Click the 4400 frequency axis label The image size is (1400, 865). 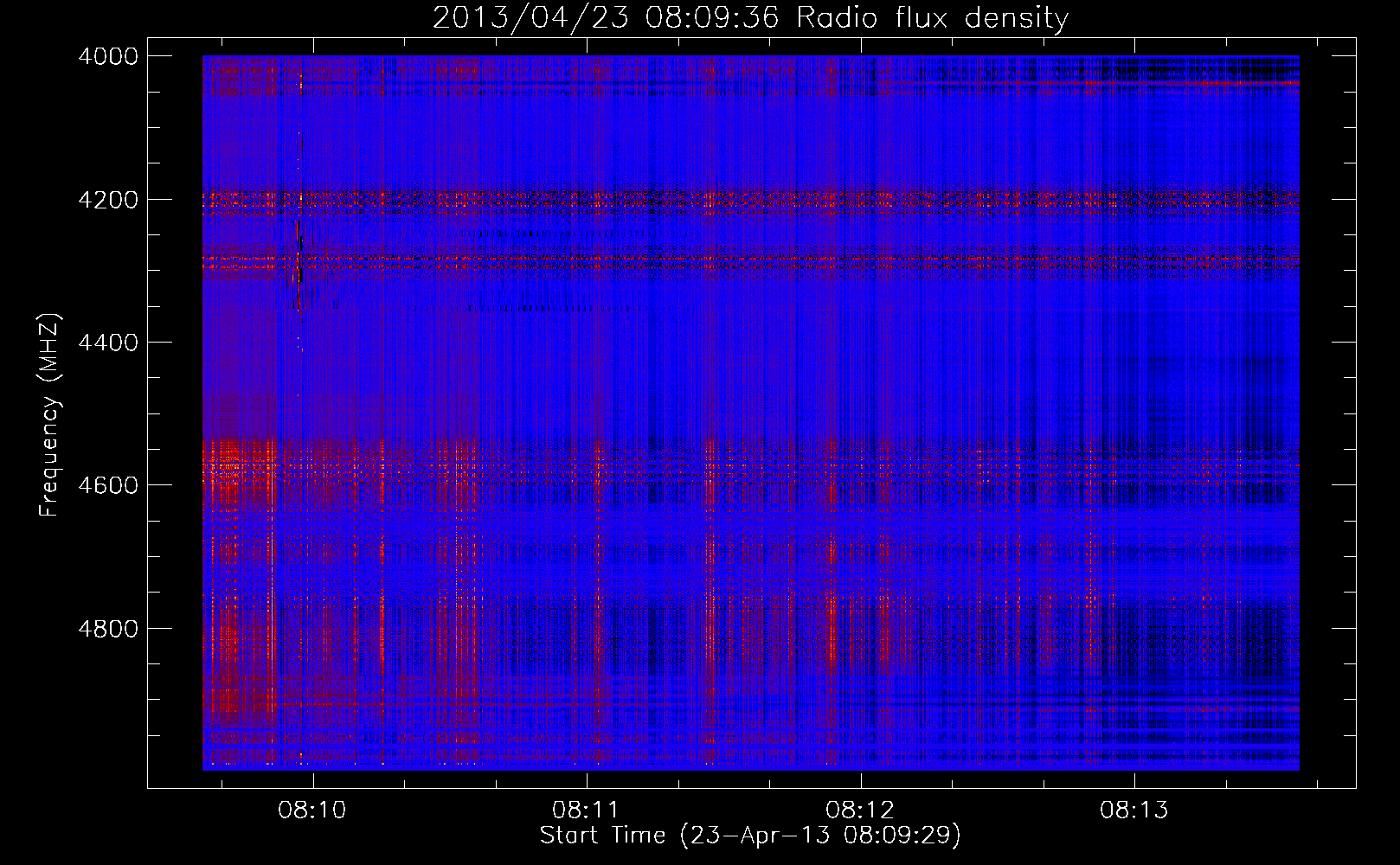point(108,343)
